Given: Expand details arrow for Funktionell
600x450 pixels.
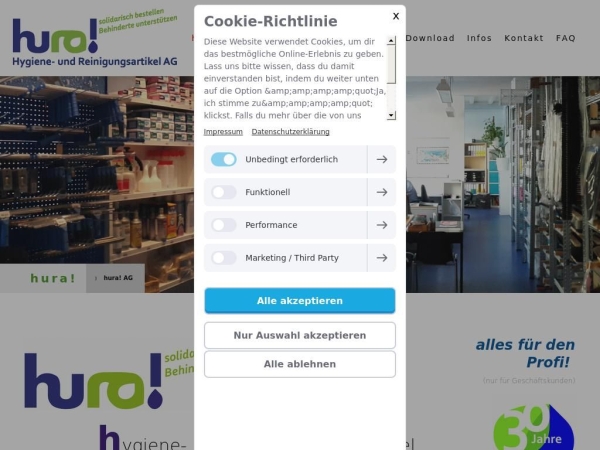Looking at the screenshot, I should pyautogui.click(x=382, y=192).
